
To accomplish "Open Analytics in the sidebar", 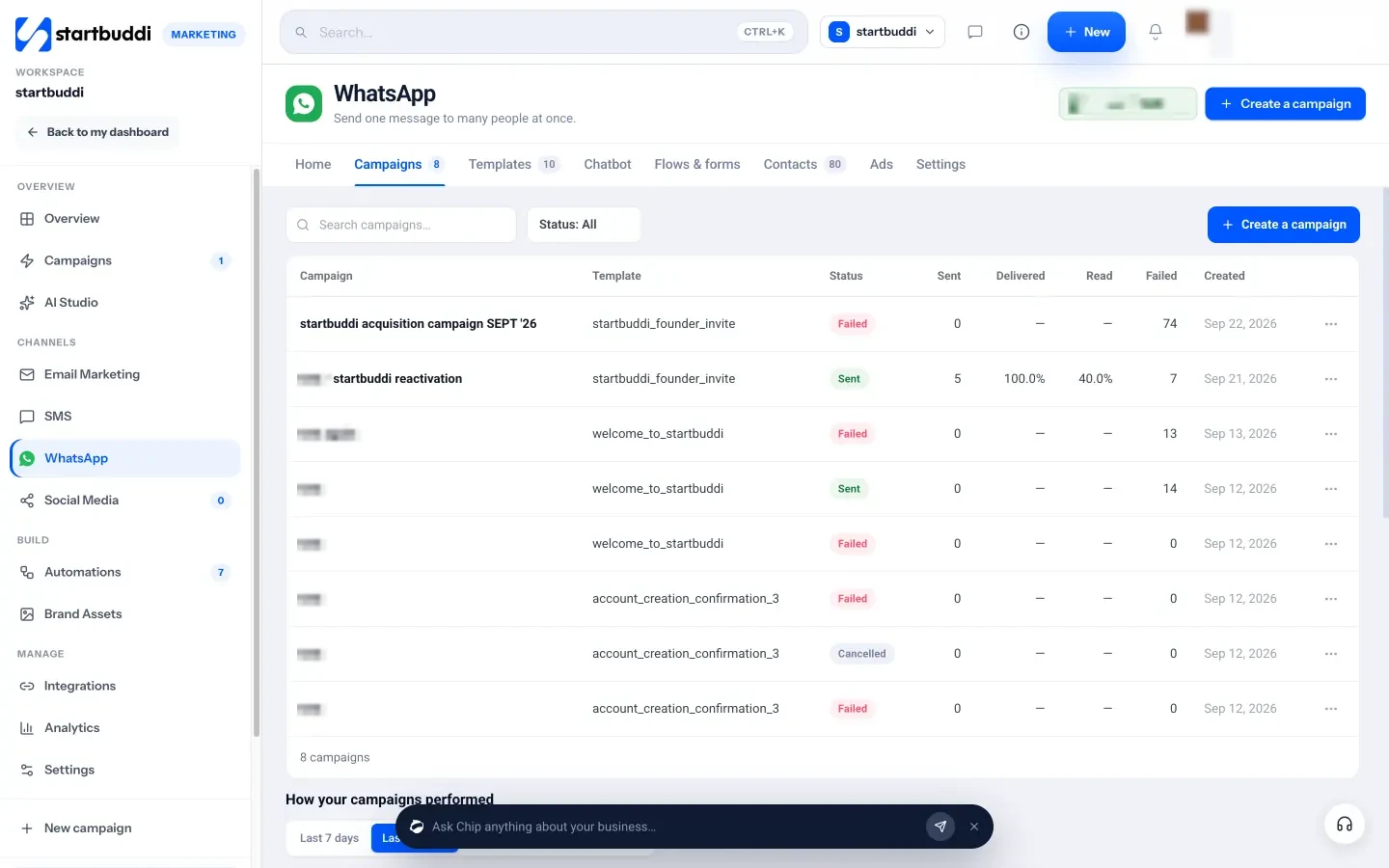I will click(125, 728).
